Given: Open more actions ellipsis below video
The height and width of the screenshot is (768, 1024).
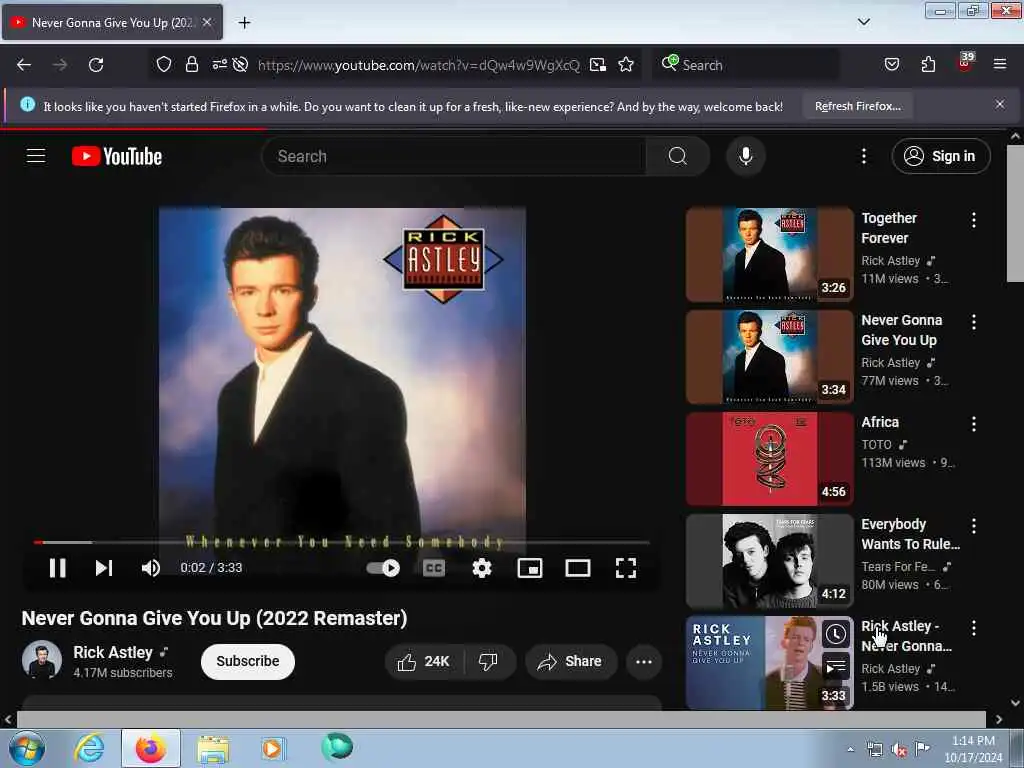Looking at the screenshot, I should coord(644,662).
